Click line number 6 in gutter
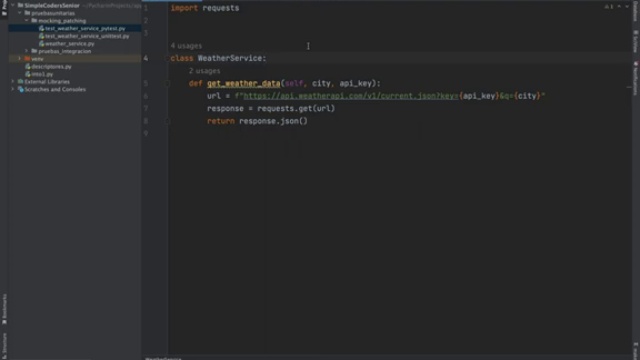This screenshot has width=640, height=360. [146, 96]
